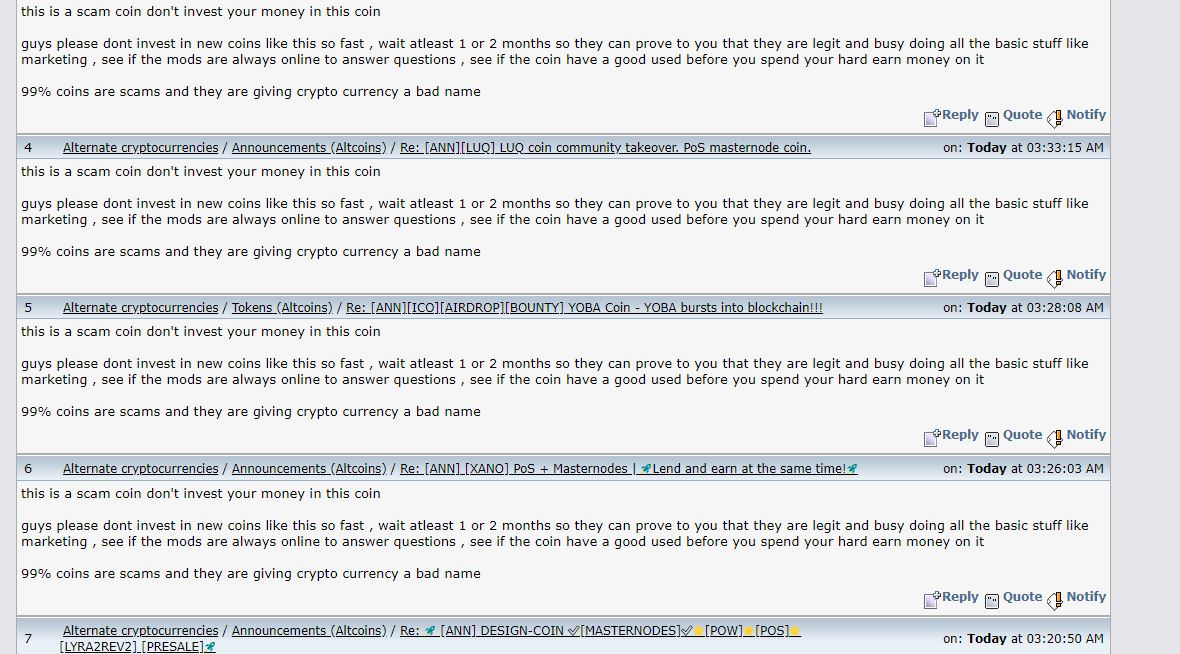Open the XANO PoS Masternodes thread
The height and width of the screenshot is (654, 1180).
point(628,469)
